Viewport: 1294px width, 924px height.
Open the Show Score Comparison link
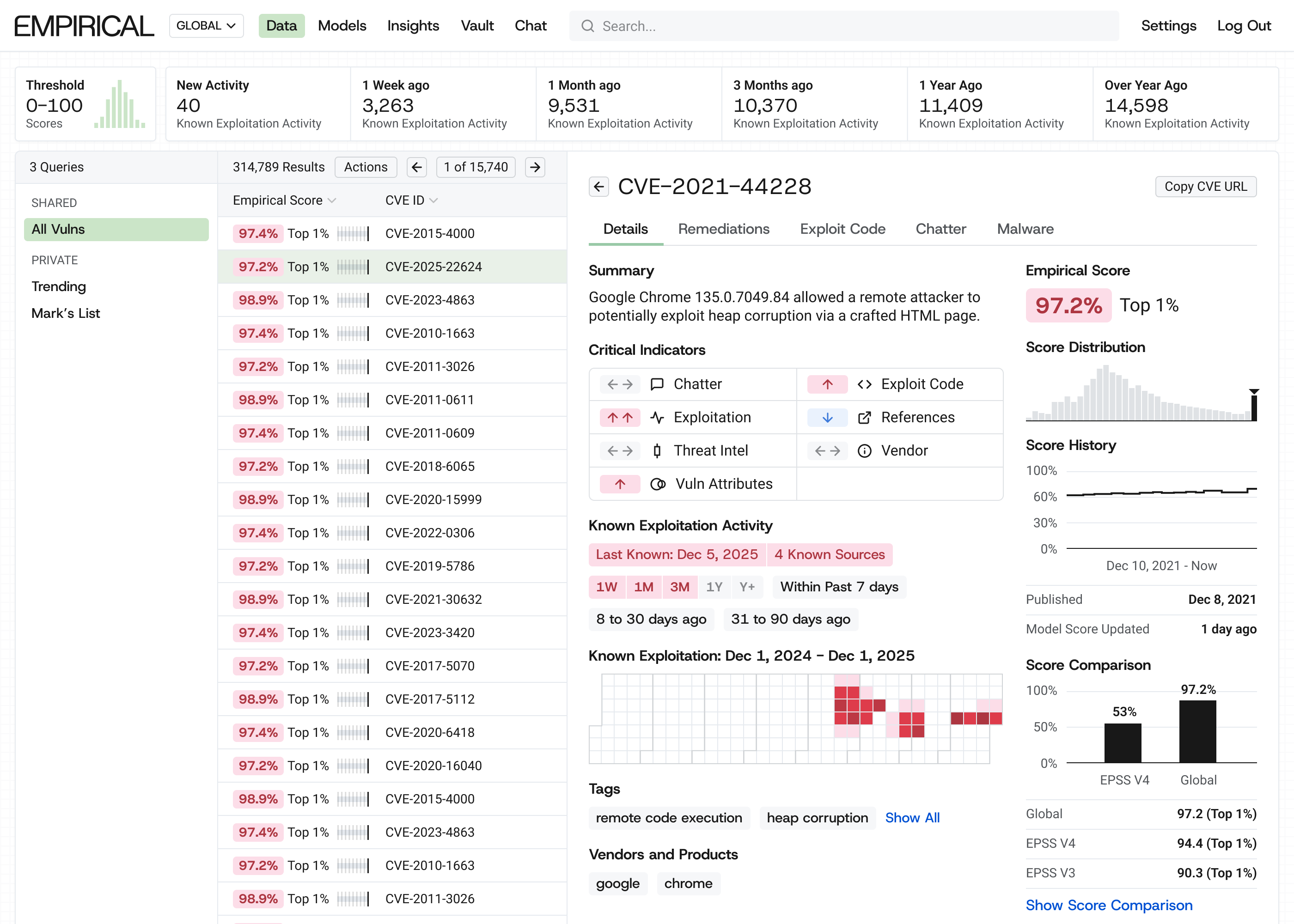coord(1109,905)
